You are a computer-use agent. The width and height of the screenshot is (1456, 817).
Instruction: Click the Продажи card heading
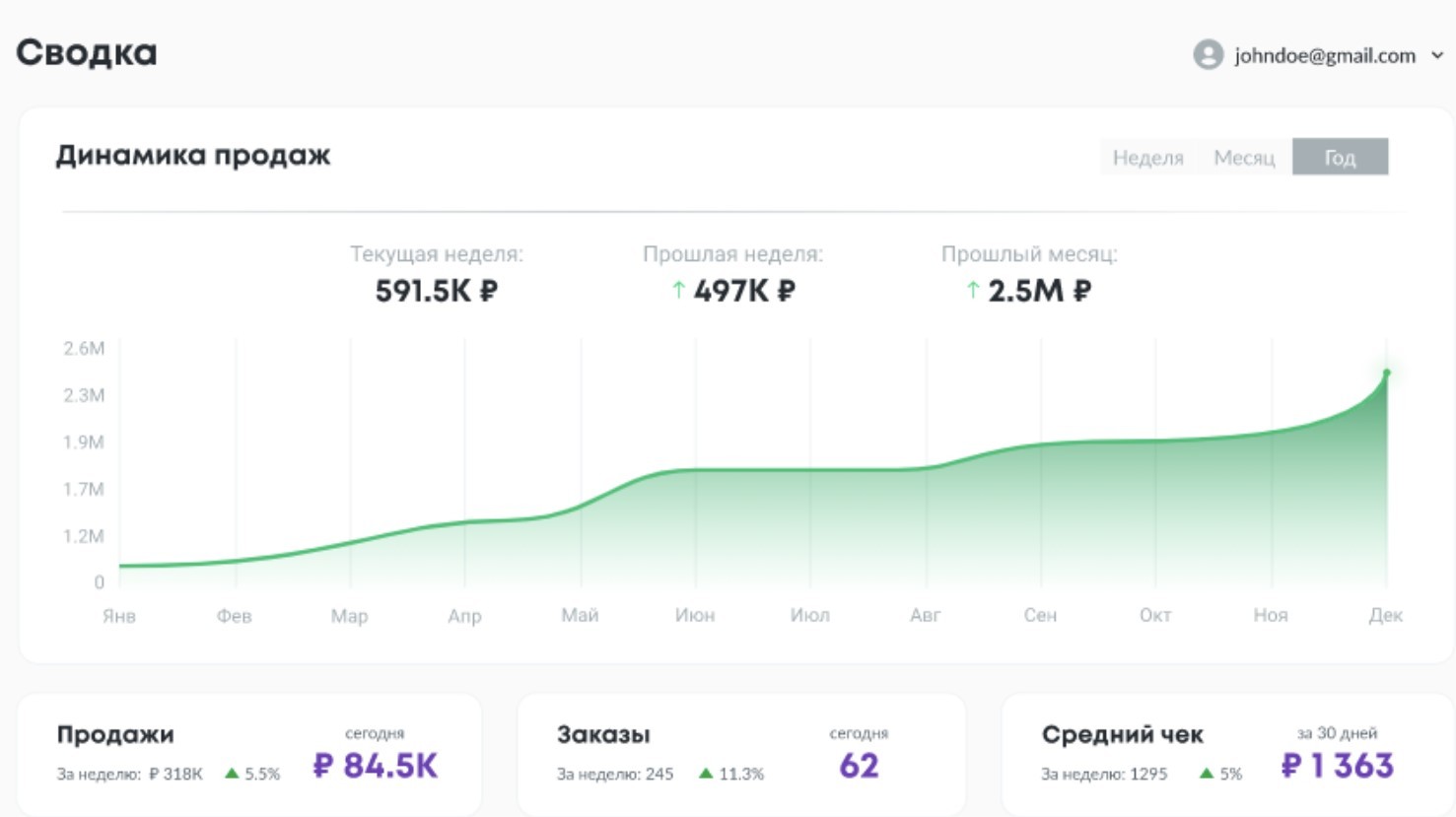(115, 734)
